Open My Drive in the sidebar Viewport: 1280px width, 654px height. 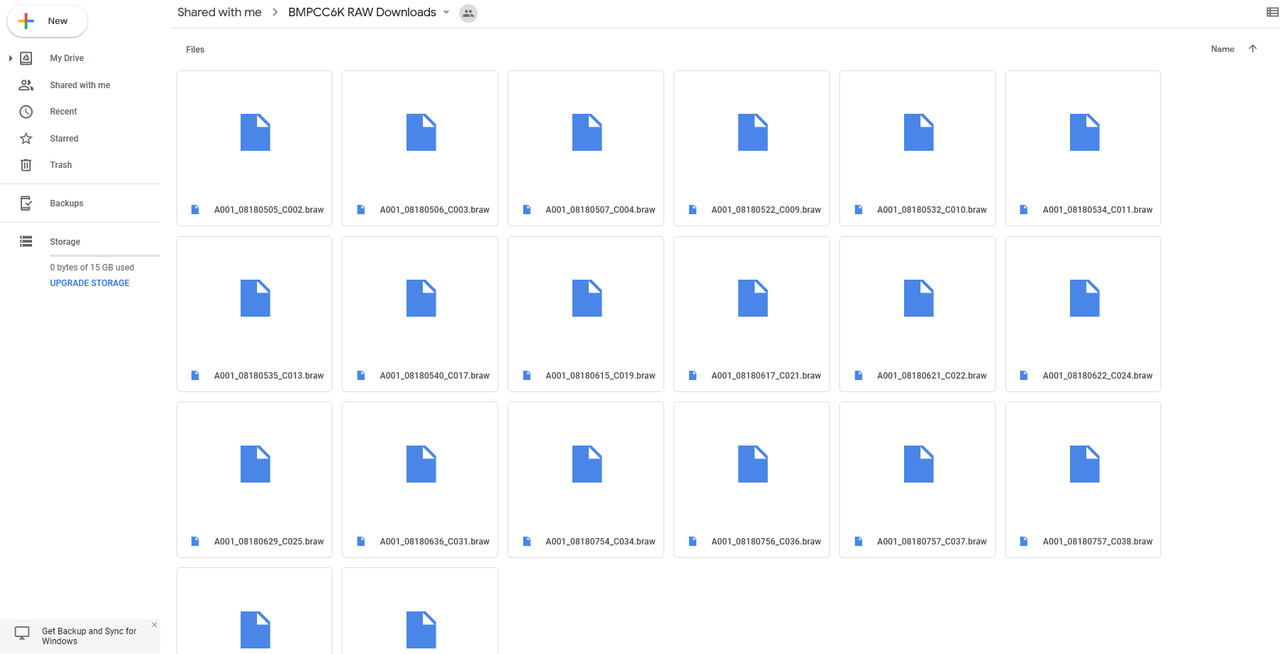coord(67,59)
